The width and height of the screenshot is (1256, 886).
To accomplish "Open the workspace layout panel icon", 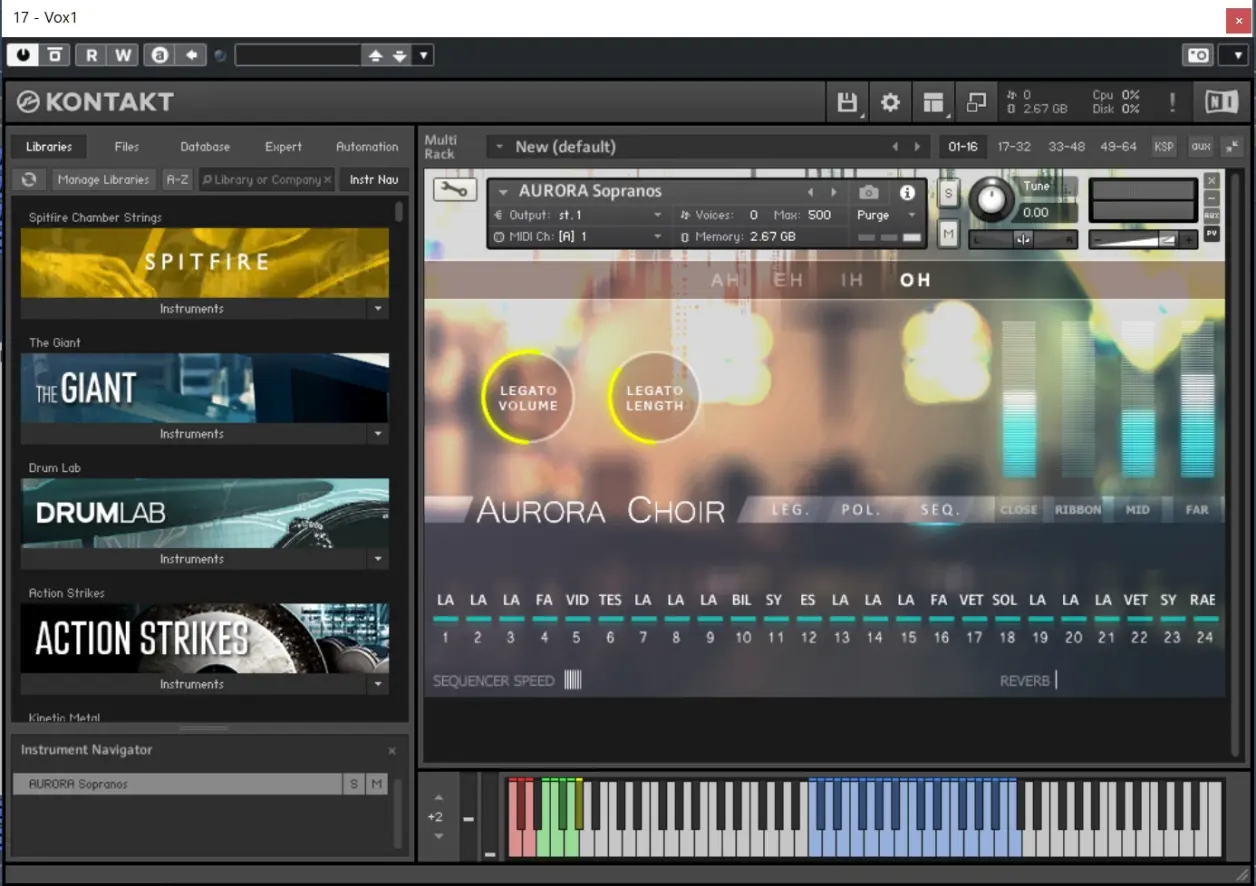I will [933, 102].
